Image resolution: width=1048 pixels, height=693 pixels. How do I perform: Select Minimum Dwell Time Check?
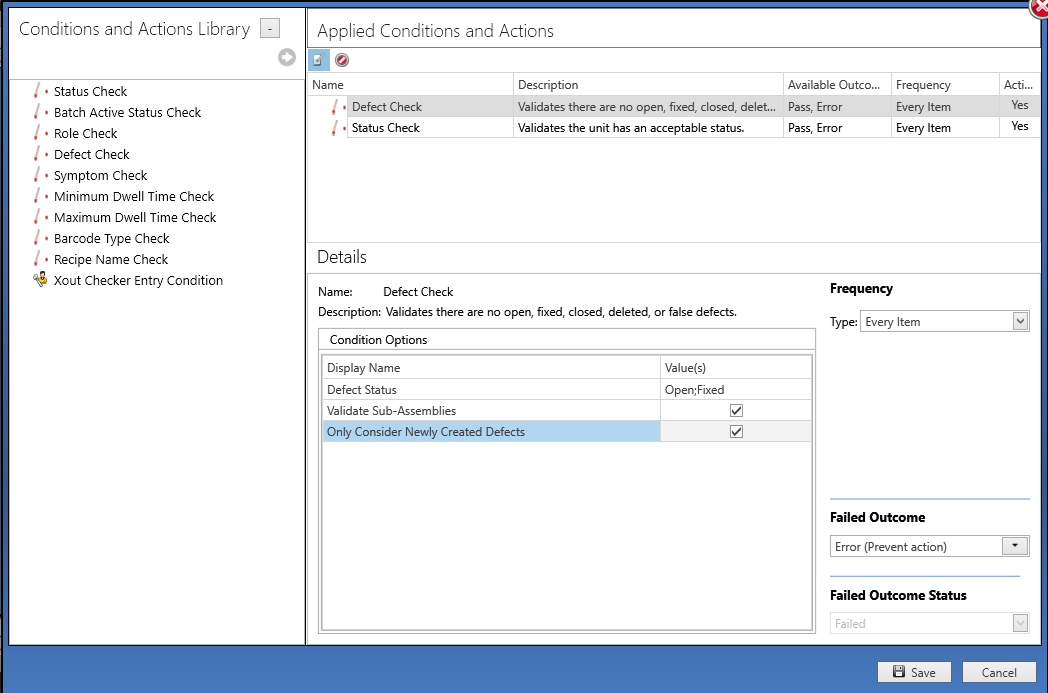pos(134,196)
